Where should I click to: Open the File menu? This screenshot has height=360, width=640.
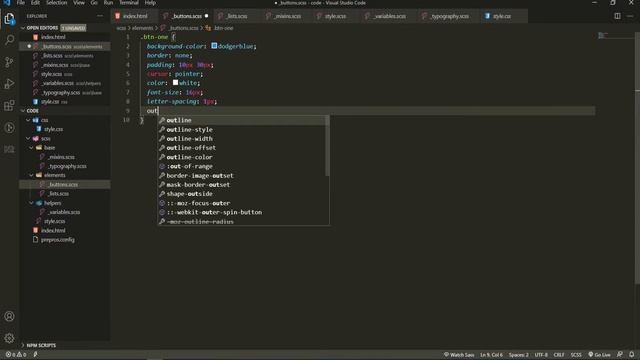20,3
